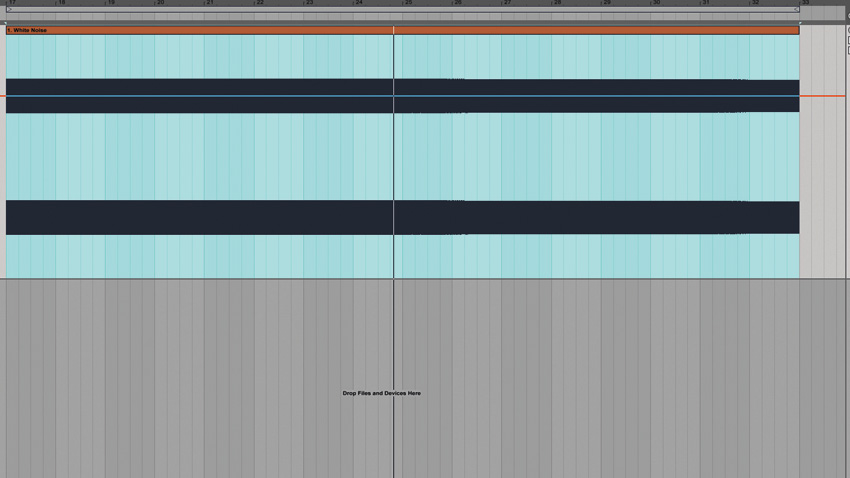Click bar 30 in the beat-time ruler
850x478 pixels.
(x=656, y=3)
